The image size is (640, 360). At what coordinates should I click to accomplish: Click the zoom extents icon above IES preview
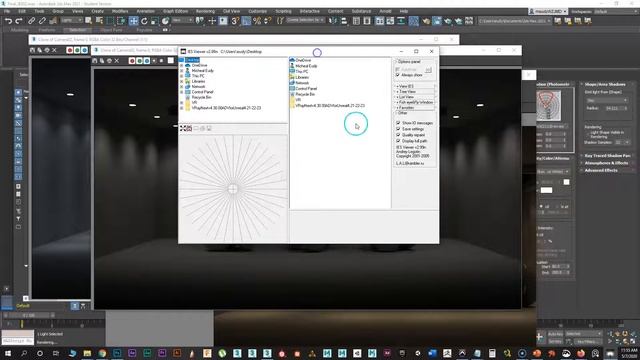pos(183,128)
